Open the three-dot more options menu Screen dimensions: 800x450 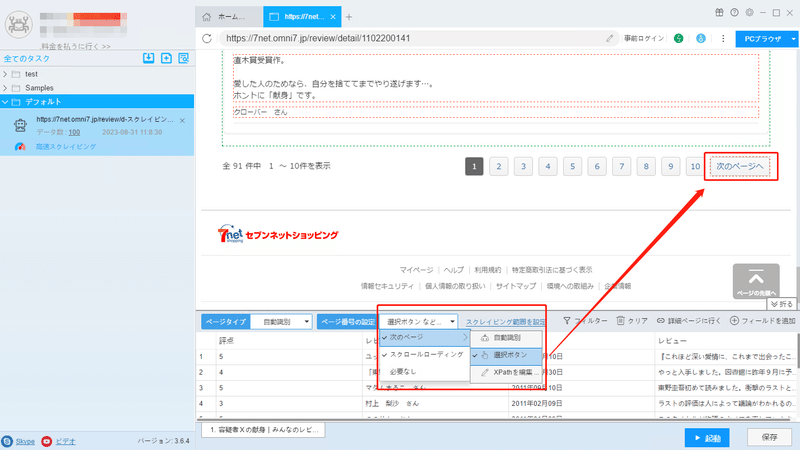point(723,38)
